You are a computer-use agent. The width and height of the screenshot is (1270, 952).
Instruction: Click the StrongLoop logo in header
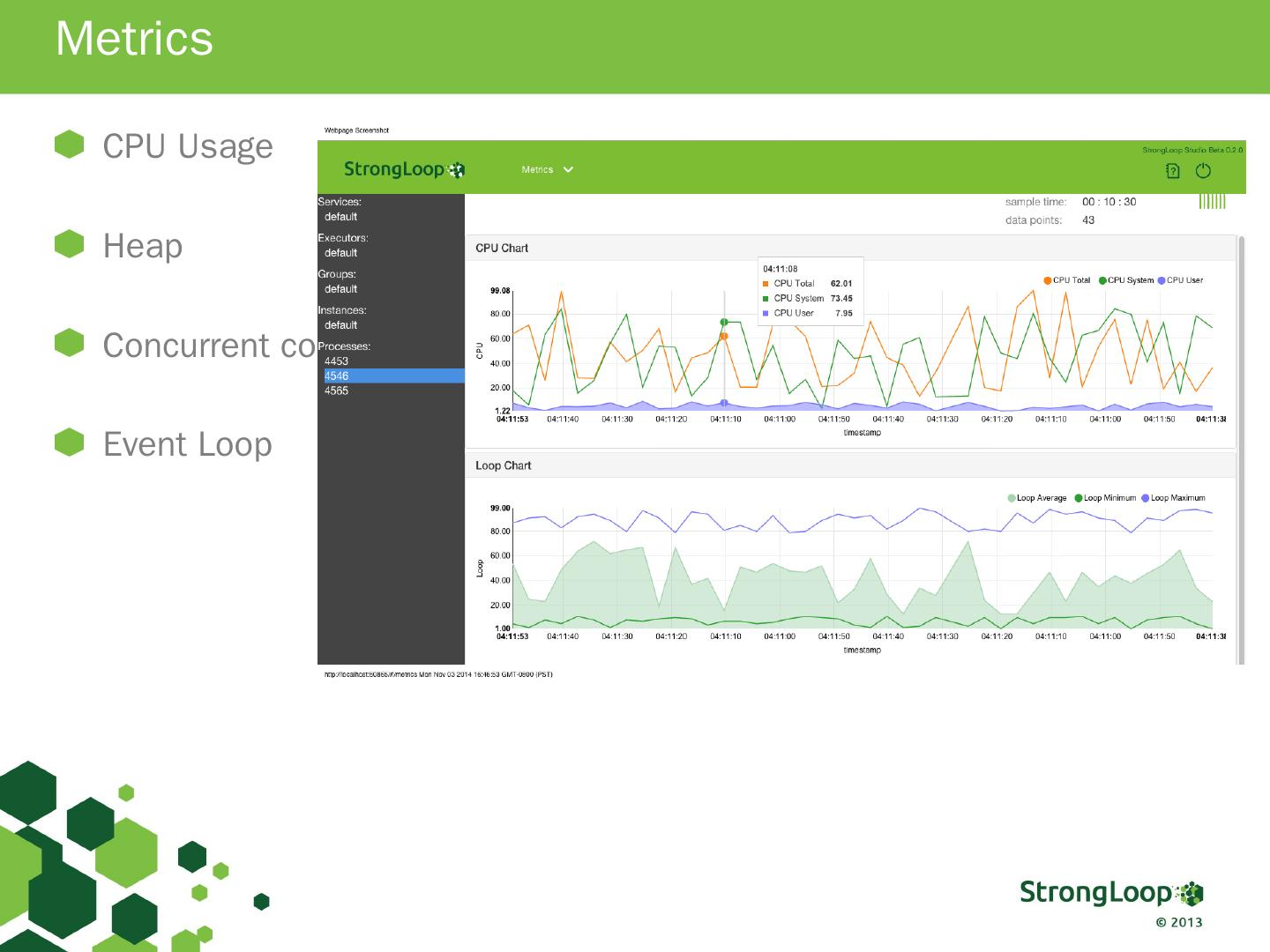404,169
